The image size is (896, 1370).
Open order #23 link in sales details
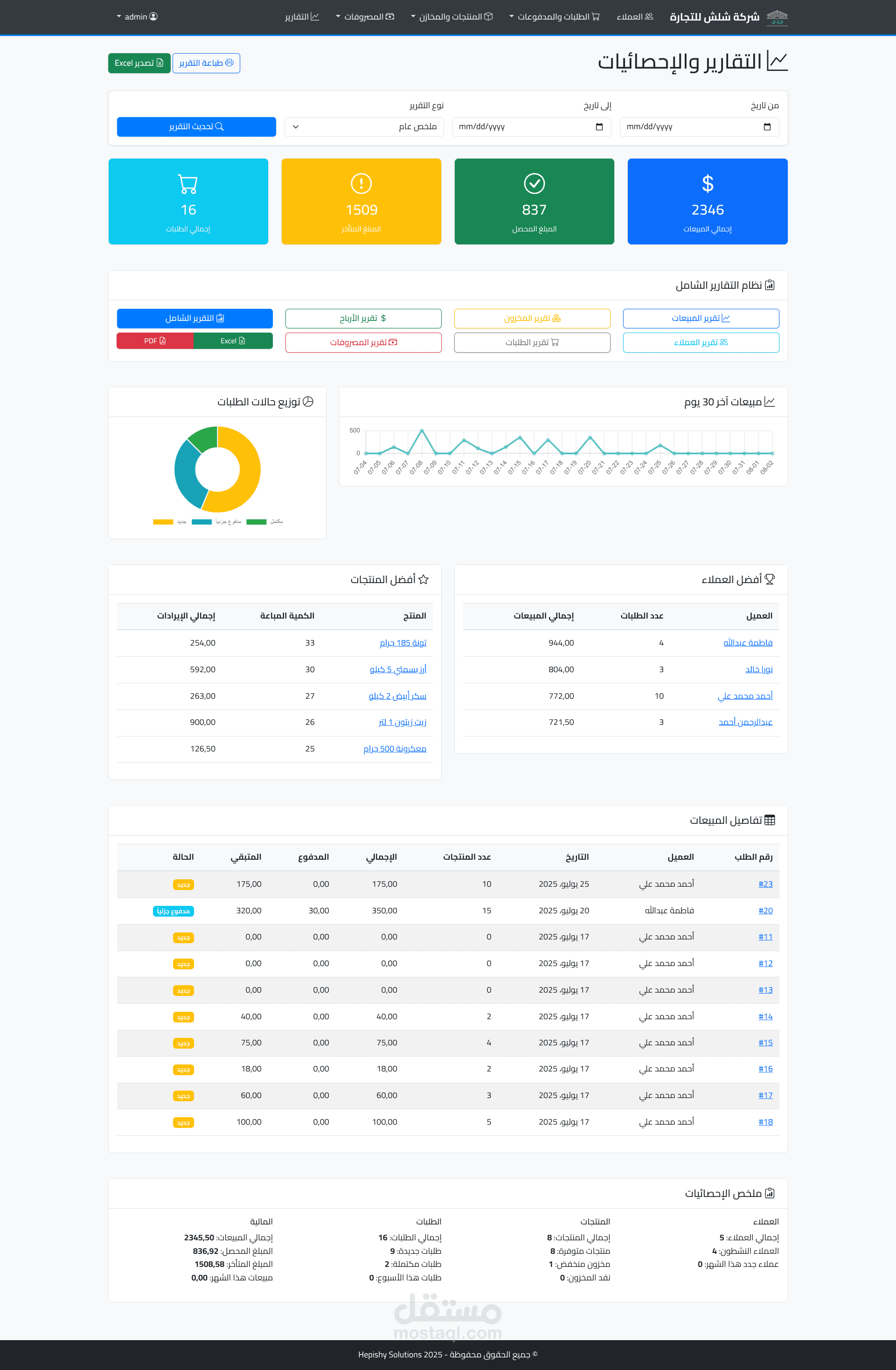click(x=765, y=883)
